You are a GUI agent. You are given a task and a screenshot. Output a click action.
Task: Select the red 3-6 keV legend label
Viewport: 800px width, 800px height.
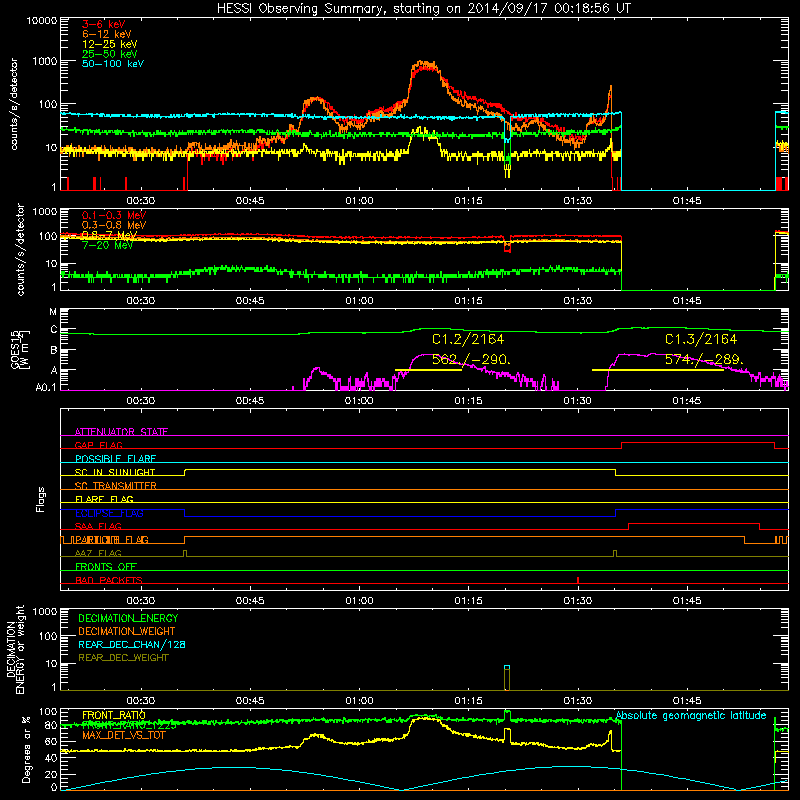pos(103,24)
